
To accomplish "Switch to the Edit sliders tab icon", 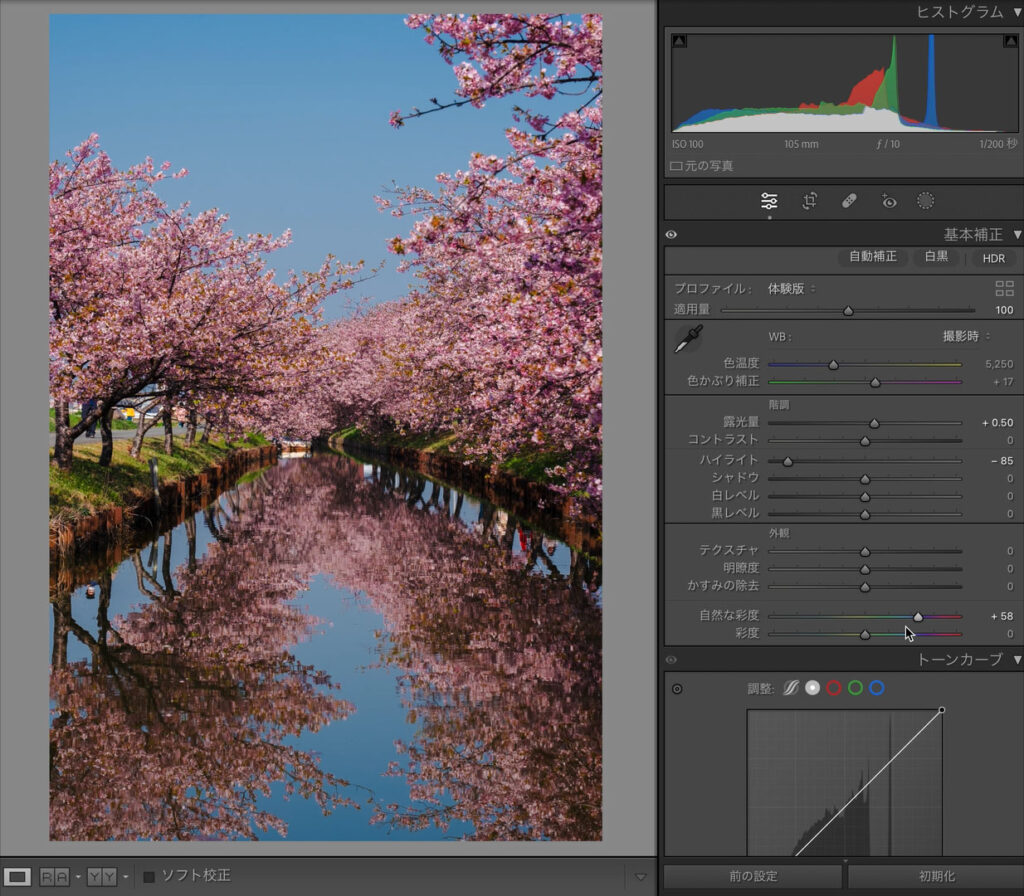I will pos(769,201).
